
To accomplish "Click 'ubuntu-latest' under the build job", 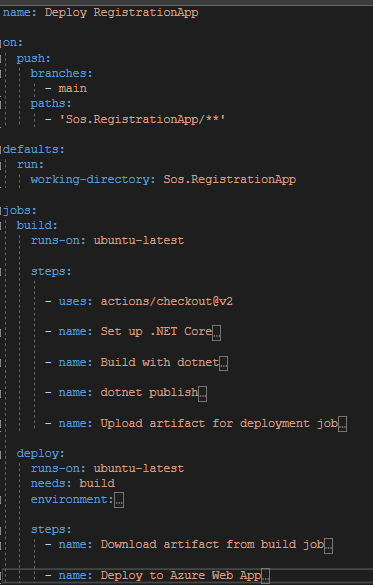I will 139,240.
